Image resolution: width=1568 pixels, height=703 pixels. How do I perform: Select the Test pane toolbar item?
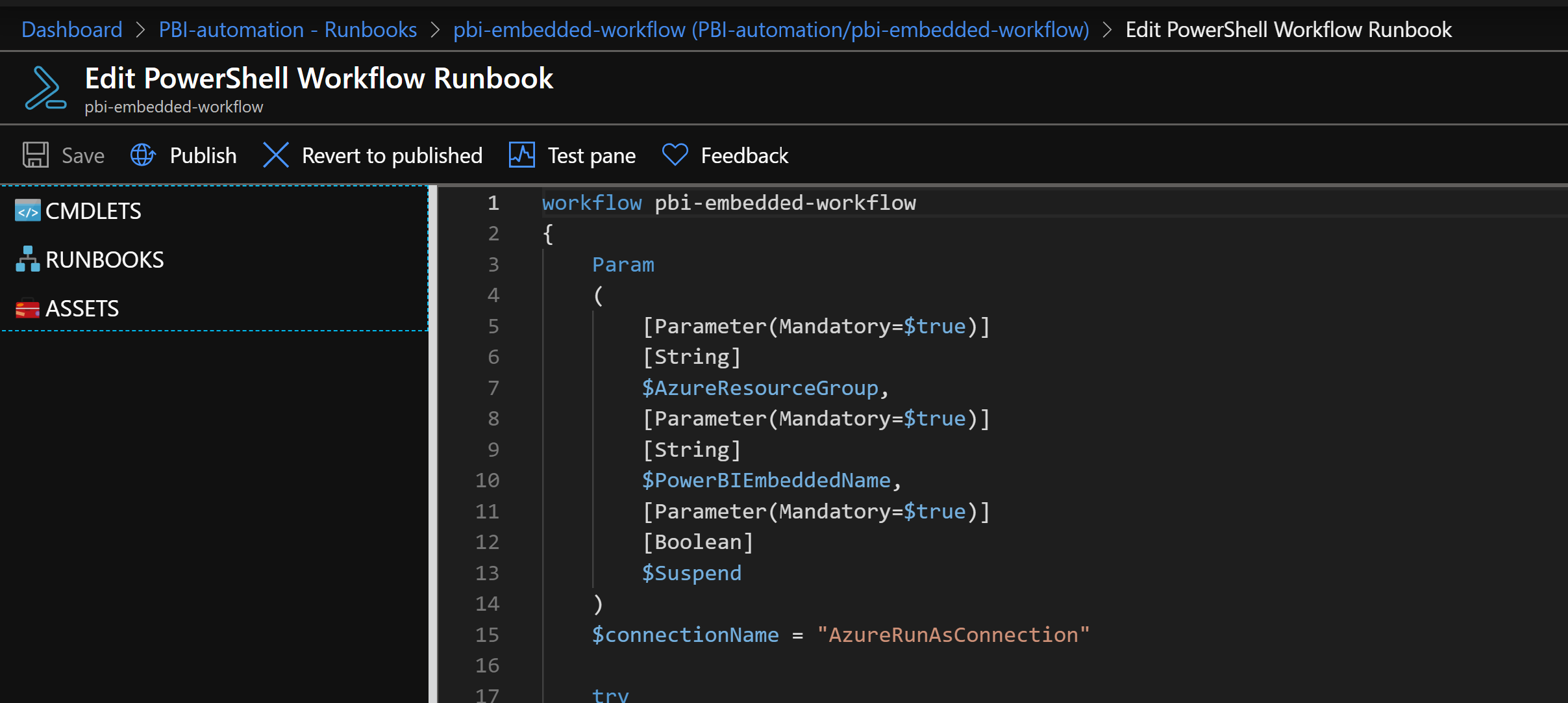(x=591, y=156)
